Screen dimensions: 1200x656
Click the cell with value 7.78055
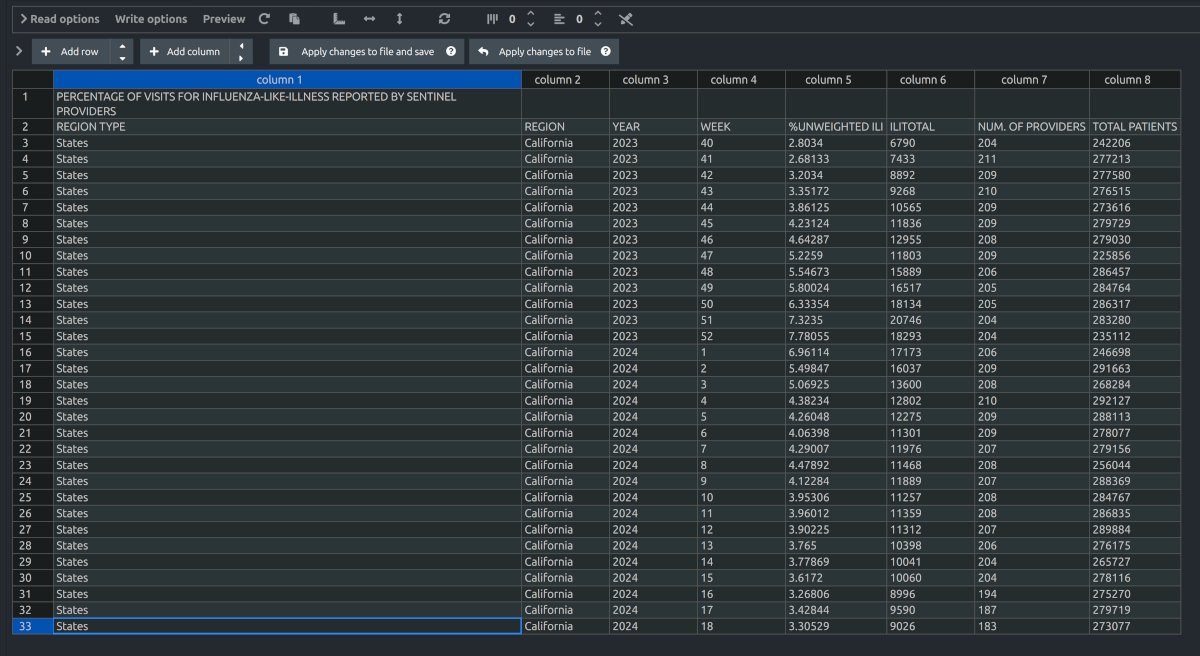pyautogui.click(x=836, y=337)
